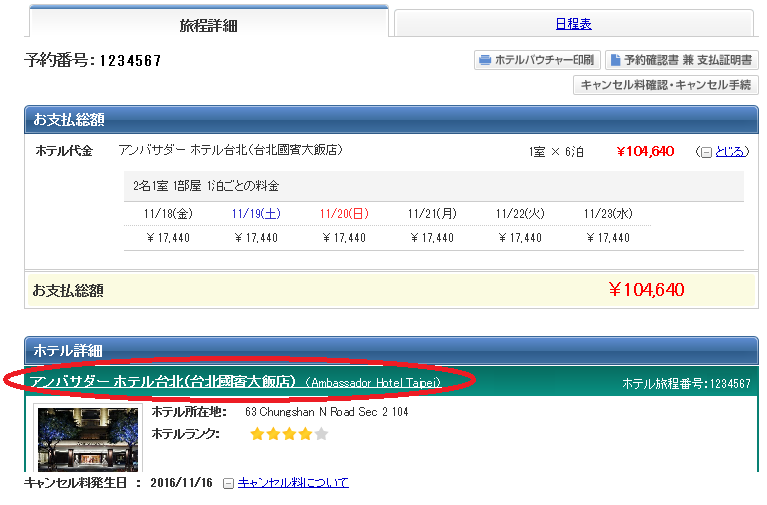Screen dimensions: 767x505
Task: Click the minus icon beside とじる
Action: pyautogui.click(x=706, y=153)
